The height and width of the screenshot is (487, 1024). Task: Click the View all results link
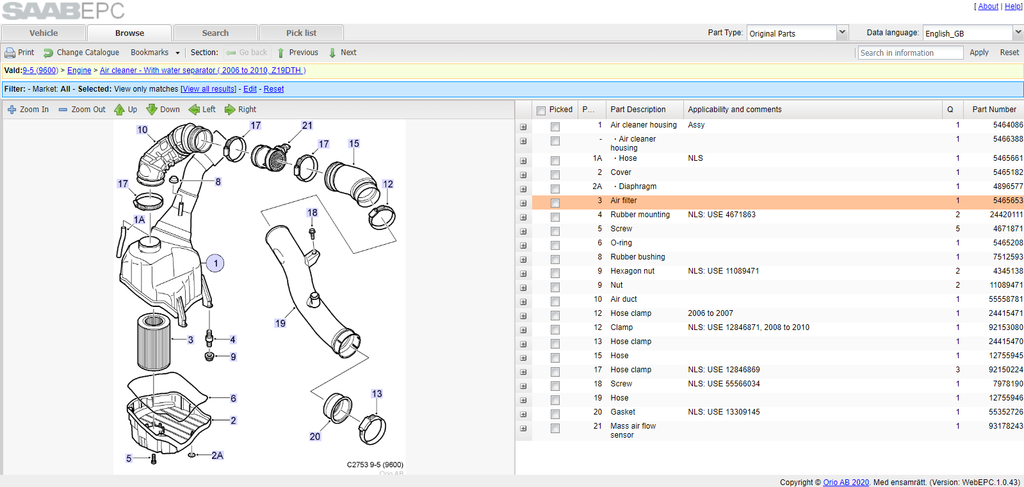[x=209, y=89]
